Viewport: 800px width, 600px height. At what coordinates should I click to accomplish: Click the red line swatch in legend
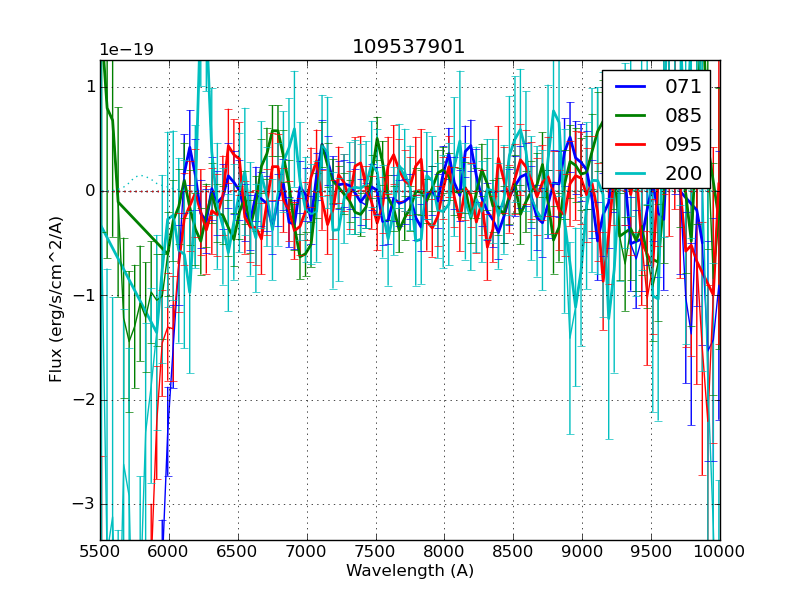[x=632, y=145]
